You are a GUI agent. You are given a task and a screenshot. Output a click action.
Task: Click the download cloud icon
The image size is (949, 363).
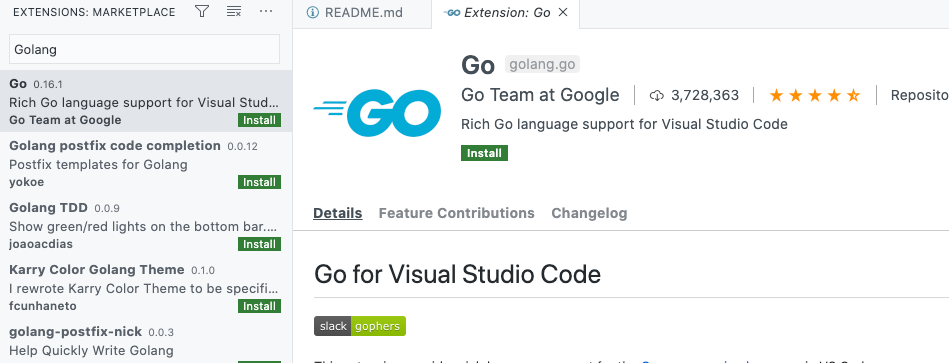coord(657,96)
